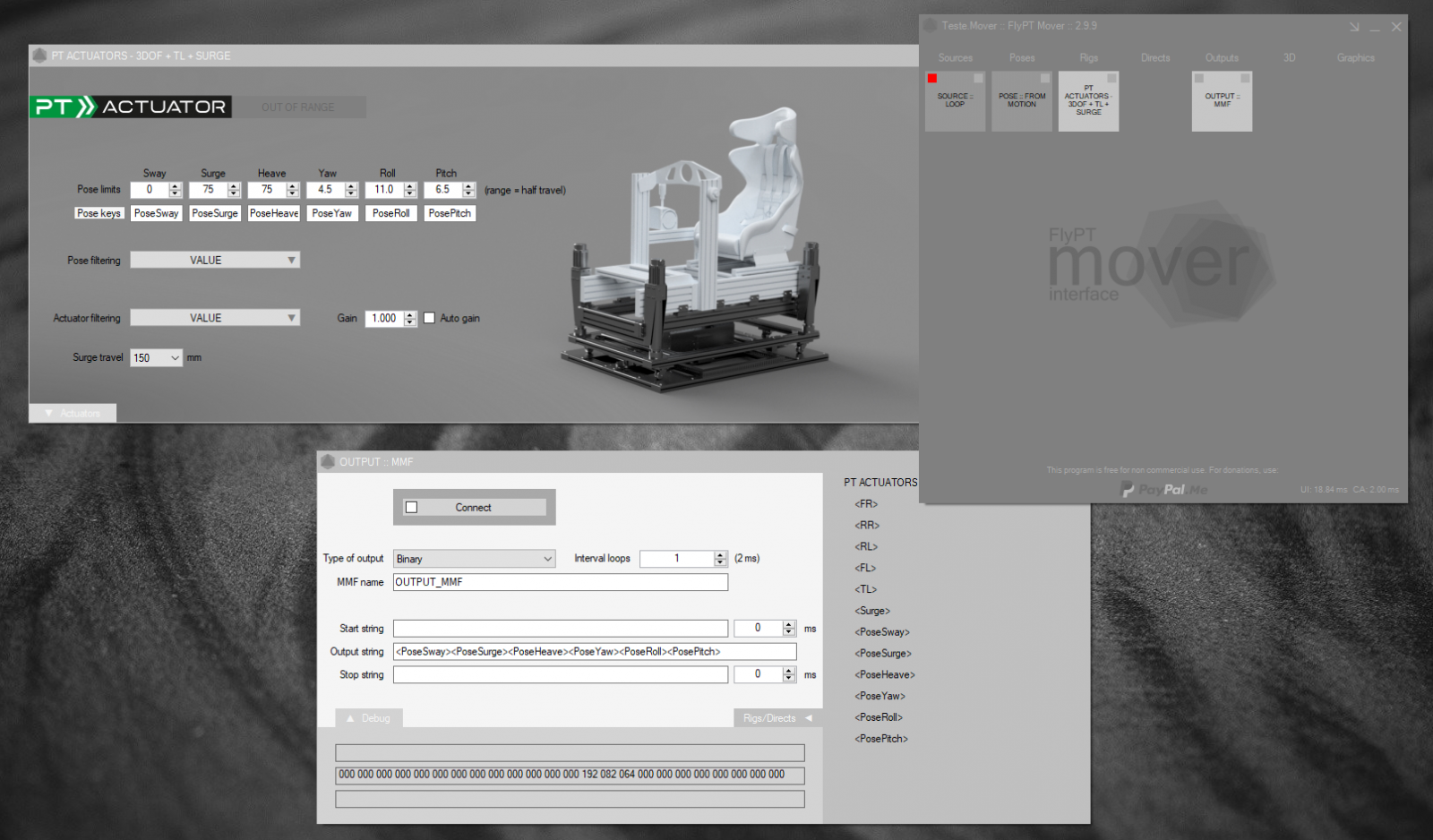Adjust the Interval loops stepper arrows
The height and width of the screenshot is (840, 1433).
click(x=720, y=558)
